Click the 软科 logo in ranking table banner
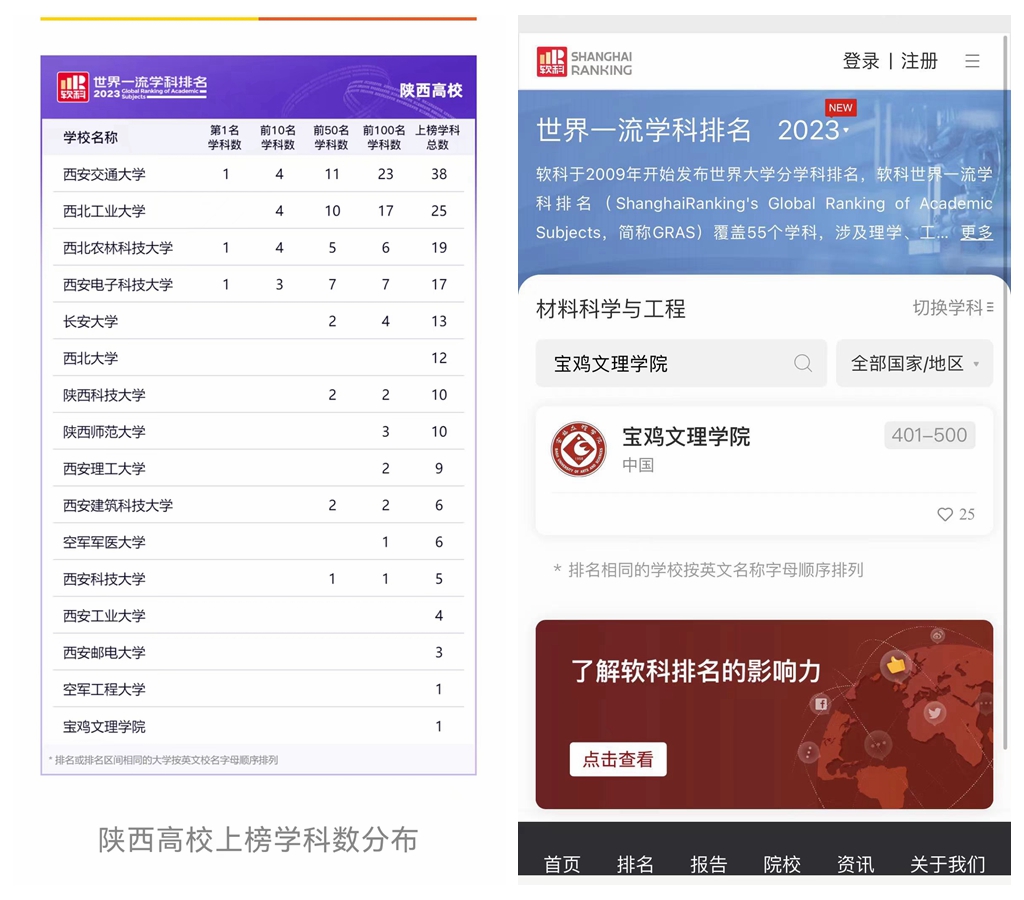The height and width of the screenshot is (900, 1024). coord(73,87)
